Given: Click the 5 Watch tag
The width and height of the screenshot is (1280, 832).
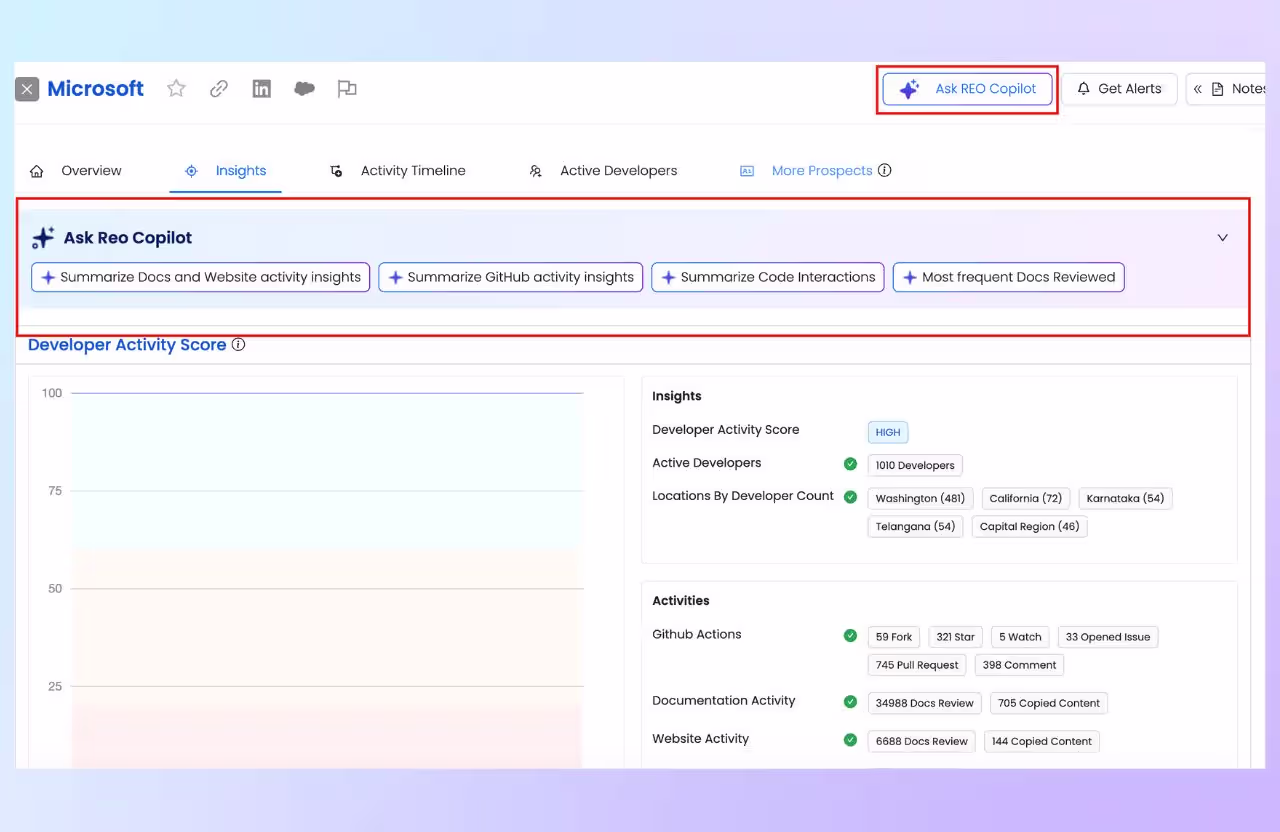Looking at the screenshot, I should click(1020, 637).
